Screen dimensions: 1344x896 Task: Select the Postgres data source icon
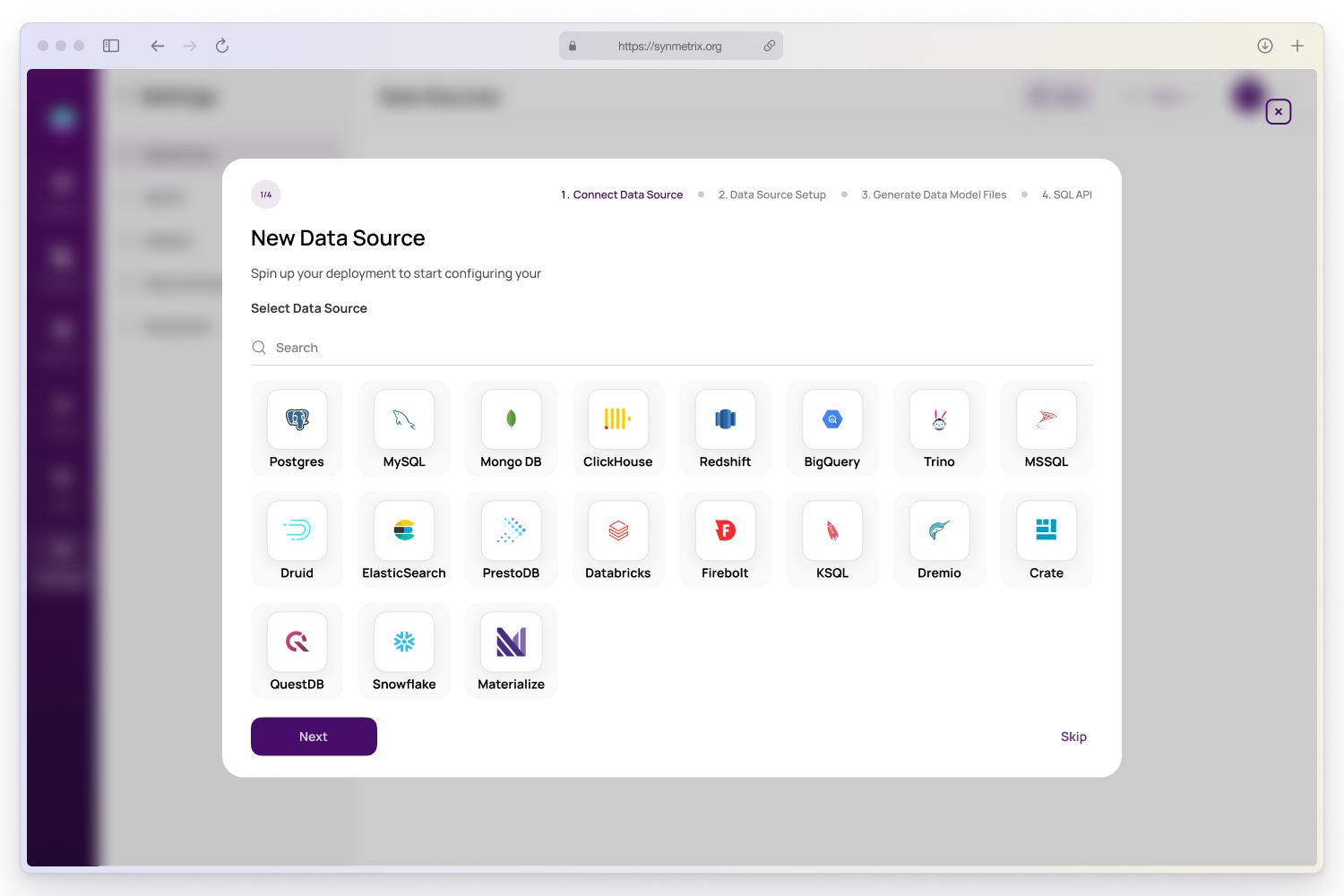pos(297,419)
